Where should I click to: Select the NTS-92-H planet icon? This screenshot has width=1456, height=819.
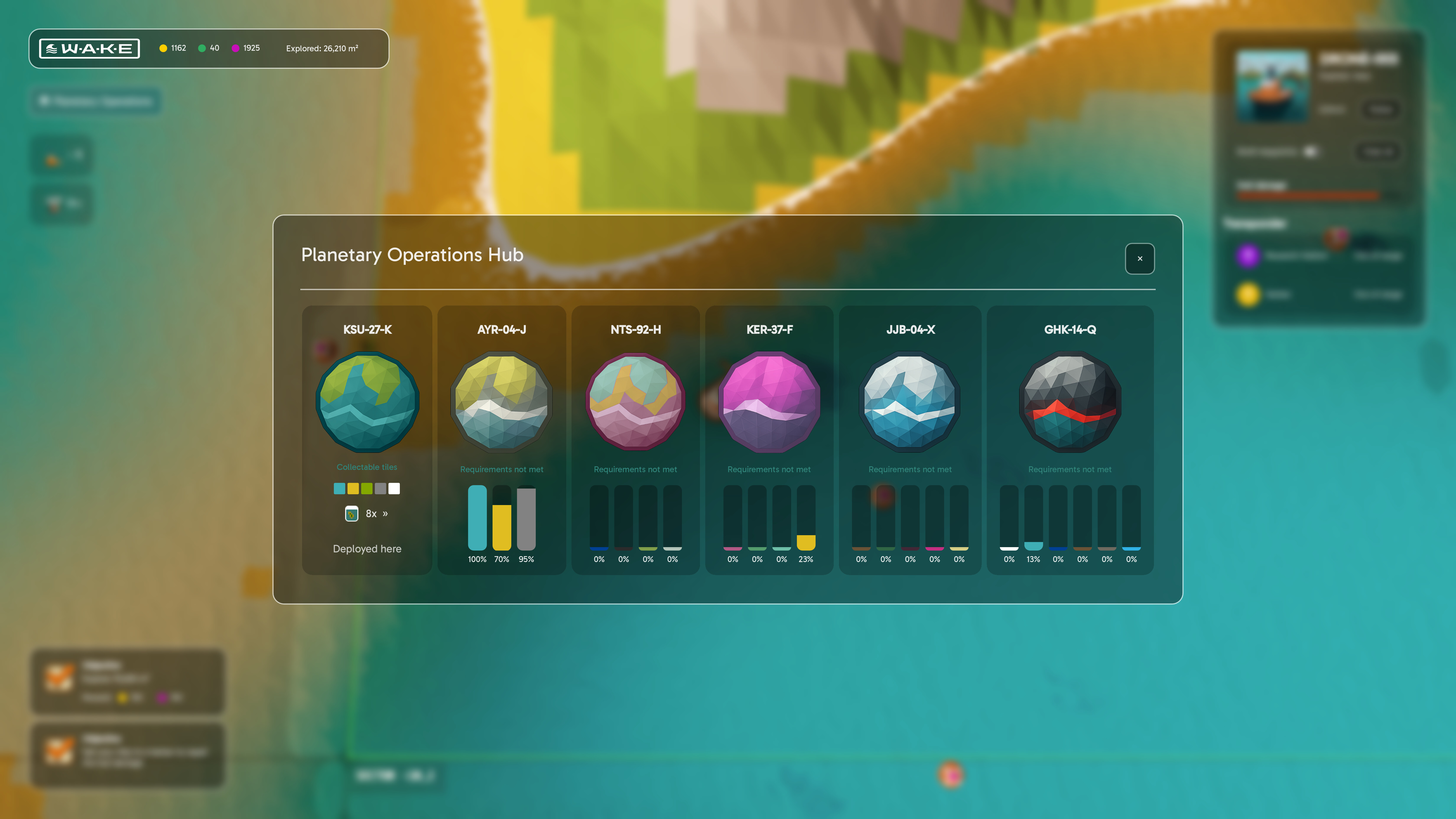tap(635, 401)
